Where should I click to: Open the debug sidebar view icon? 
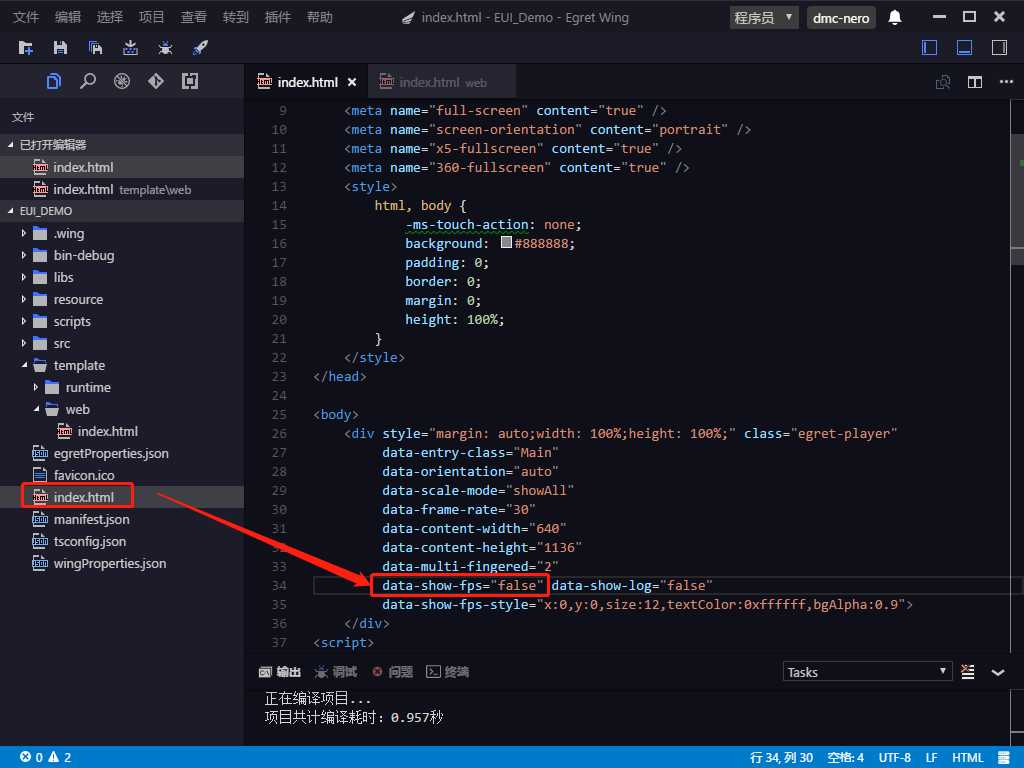[121, 81]
